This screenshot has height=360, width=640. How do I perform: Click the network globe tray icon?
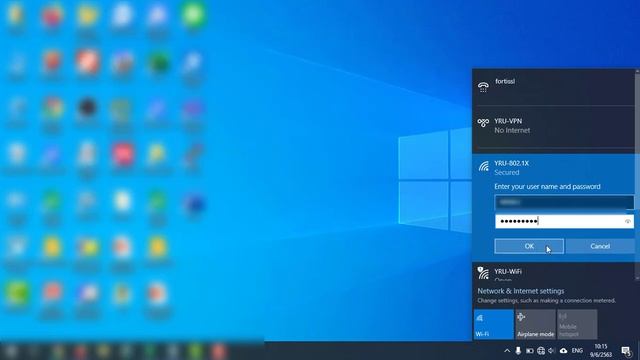[541, 351]
